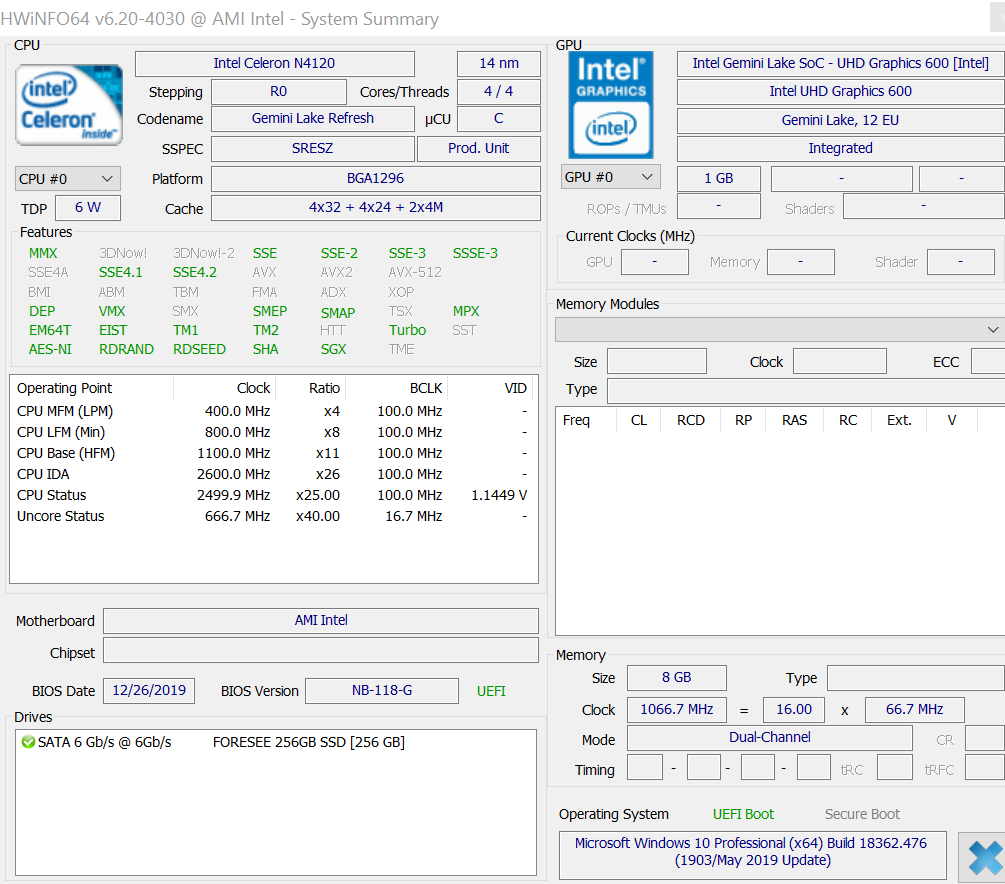Click the blue X close button

click(x=985, y=858)
